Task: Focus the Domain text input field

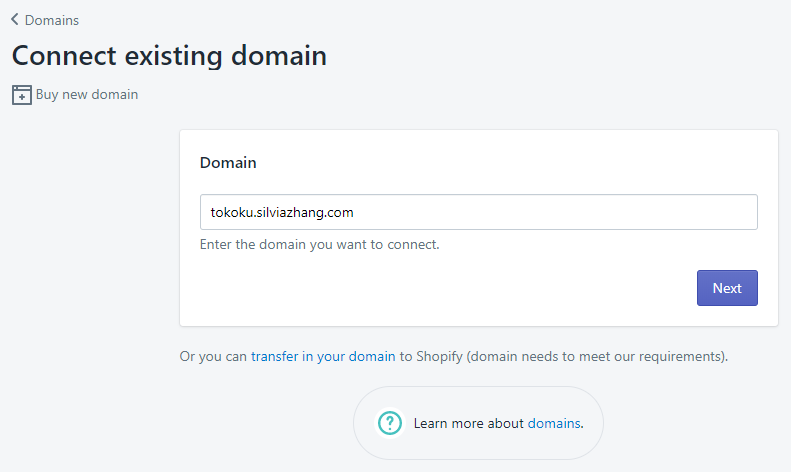Action: coord(479,212)
